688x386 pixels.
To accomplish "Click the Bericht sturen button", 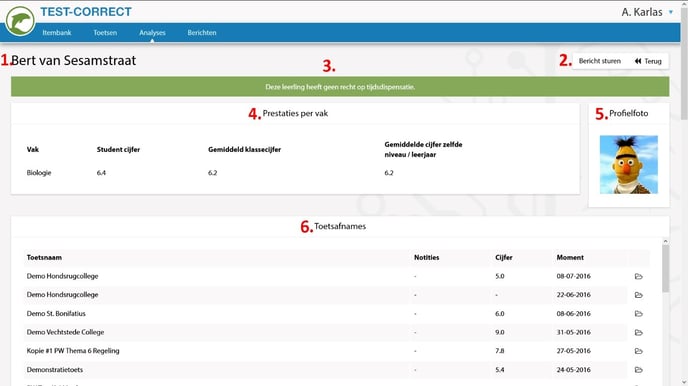I will point(600,61).
